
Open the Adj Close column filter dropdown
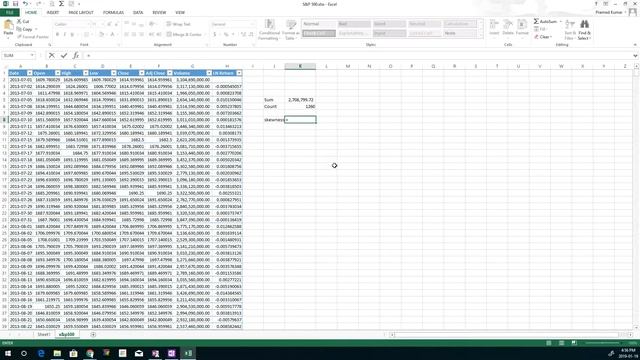tap(169, 73)
